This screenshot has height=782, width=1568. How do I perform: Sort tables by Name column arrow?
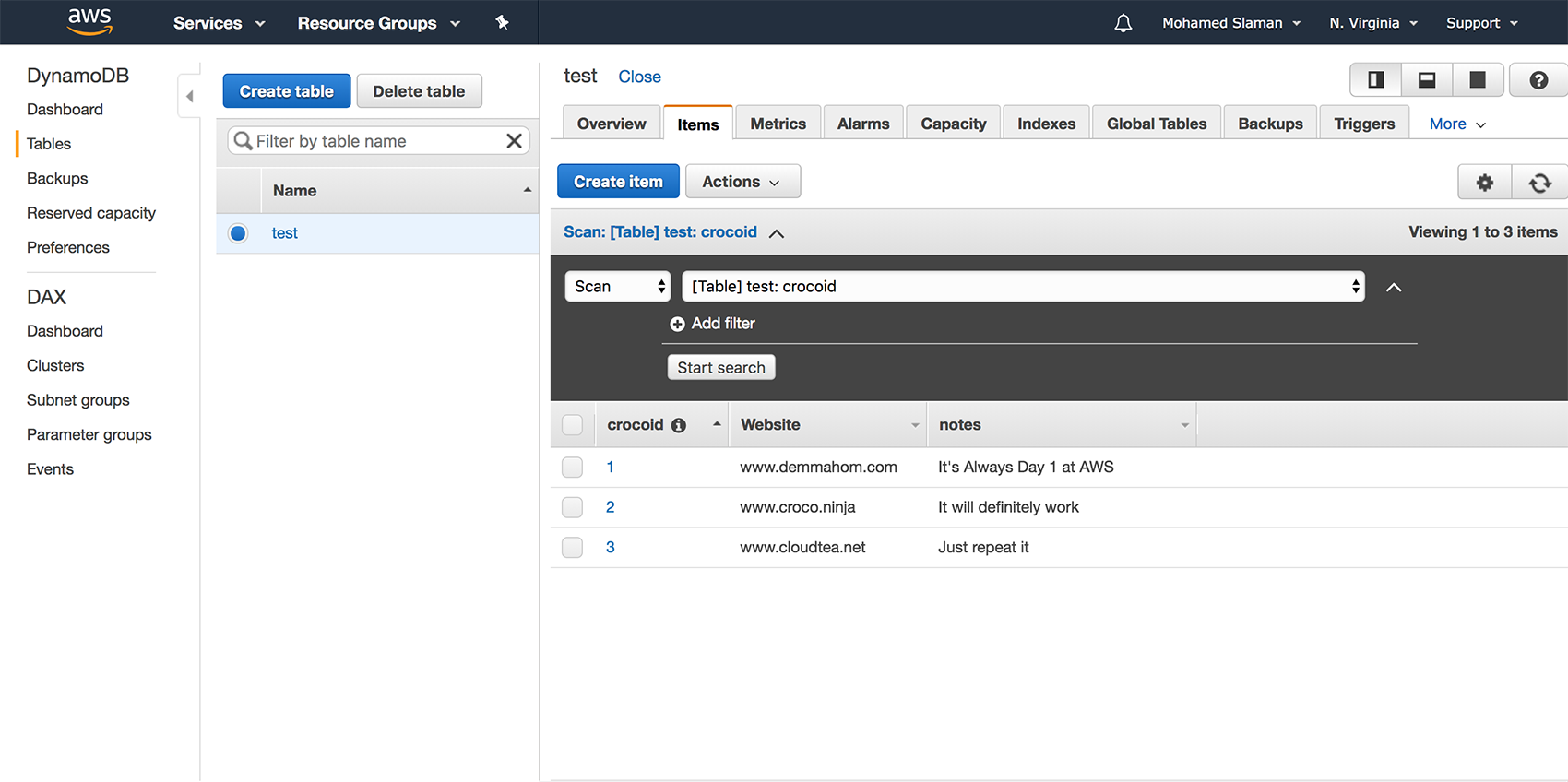point(528,190)
